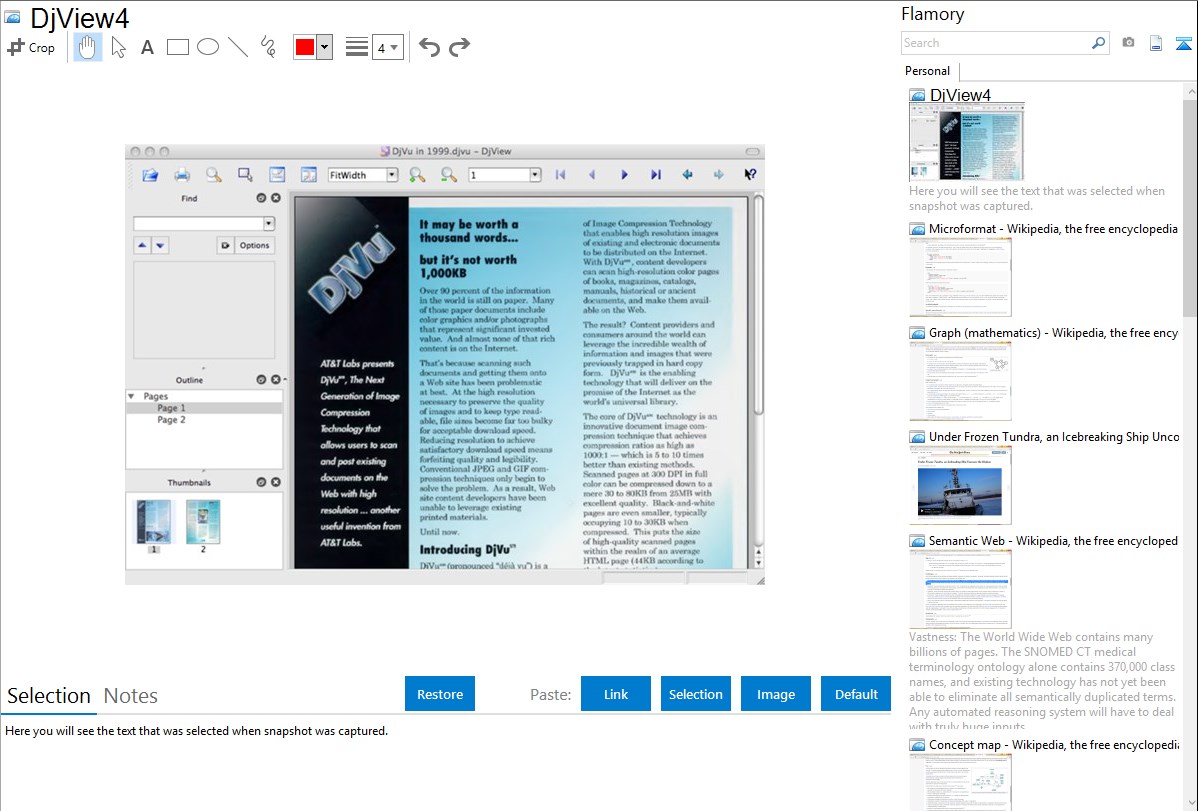Click the line thickness icon

356,47
